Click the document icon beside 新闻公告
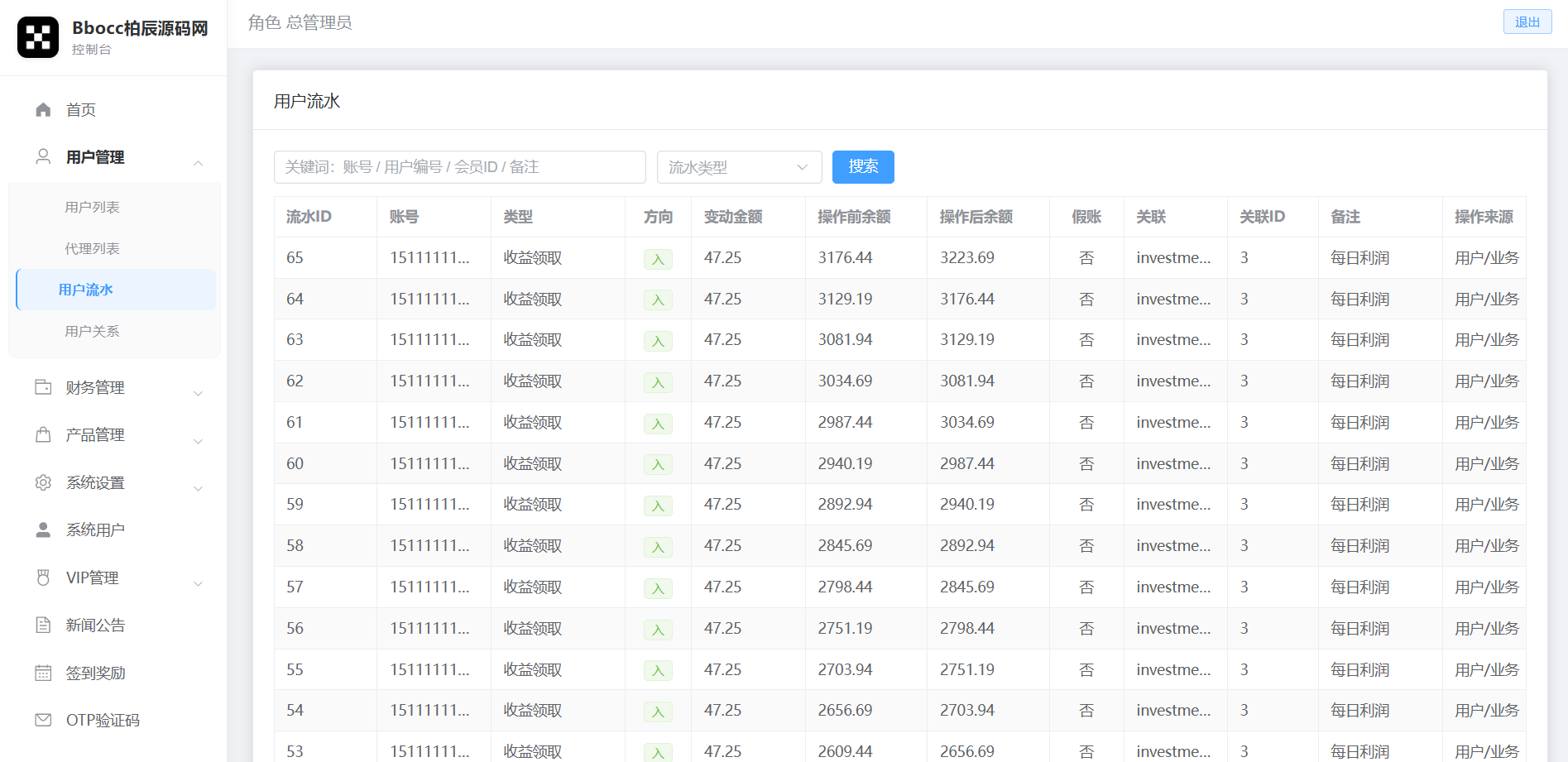The height and width of the screenshot is (762, 1568). (x=44, y=625)
